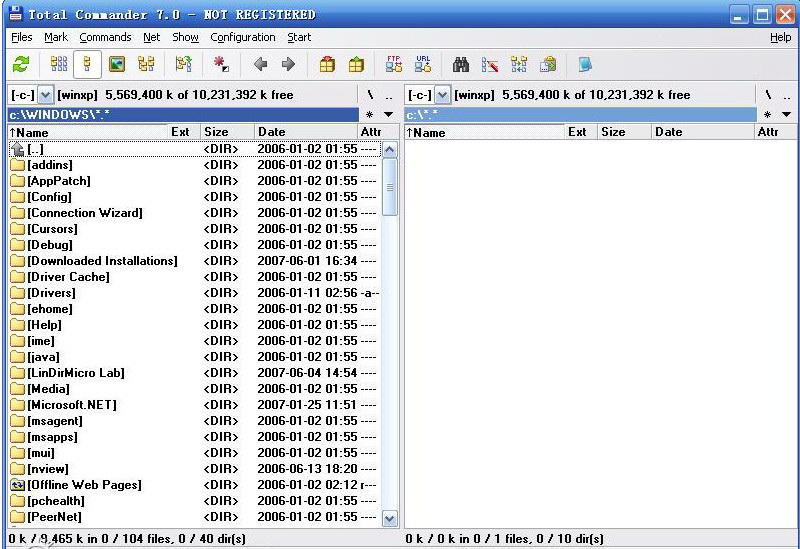
Task: Open the left panel drive [-c-] dropdown
Action: [45, 95]
